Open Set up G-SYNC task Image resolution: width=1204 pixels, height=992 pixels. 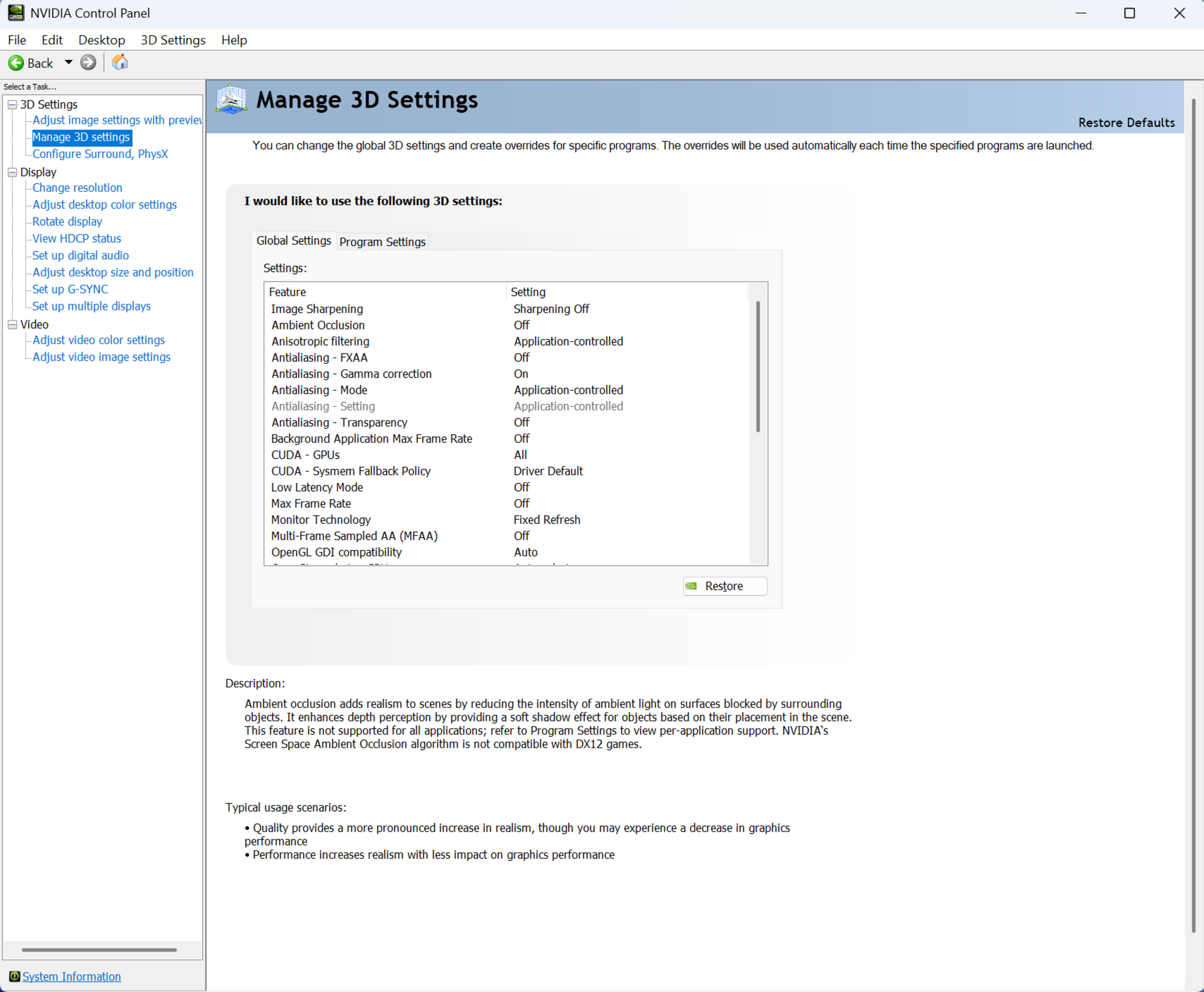(x=70, y=289)
